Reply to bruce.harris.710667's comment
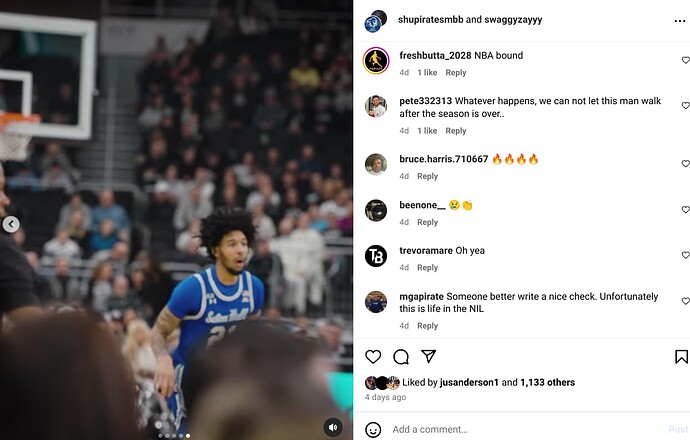 pos(427,176)
